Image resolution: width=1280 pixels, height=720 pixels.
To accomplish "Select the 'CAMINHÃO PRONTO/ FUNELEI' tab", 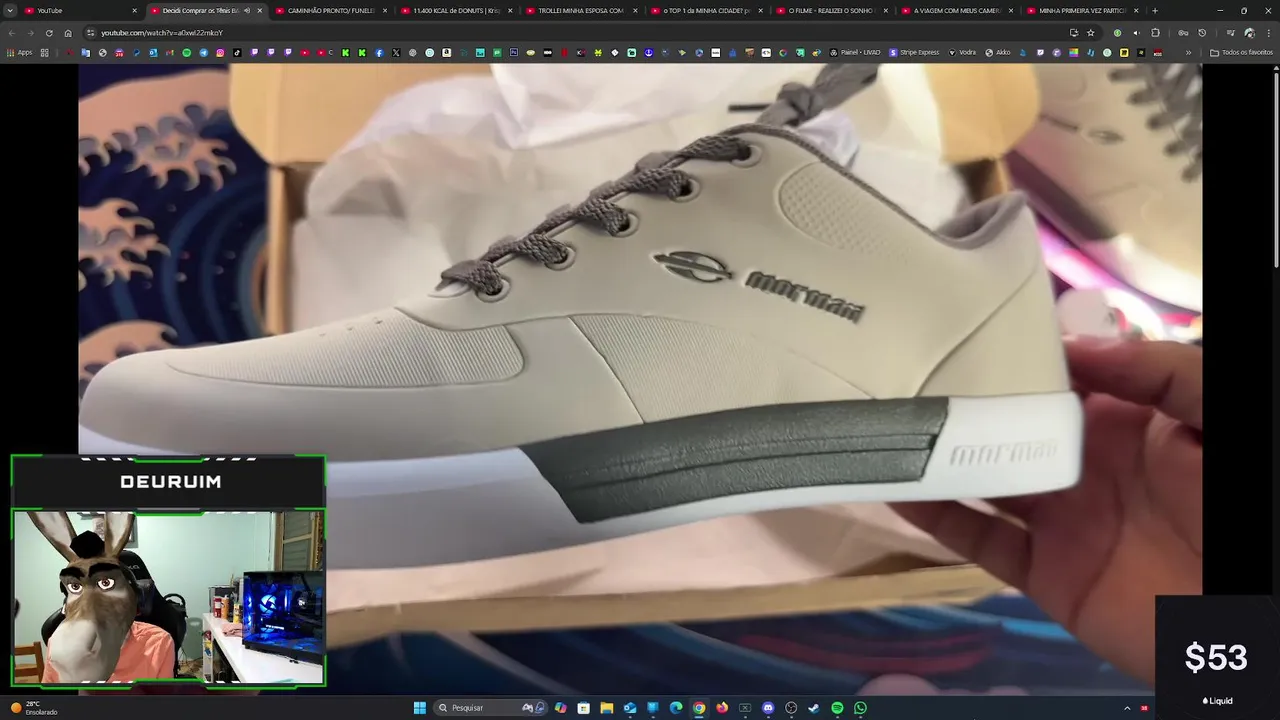I will (331, 10).
